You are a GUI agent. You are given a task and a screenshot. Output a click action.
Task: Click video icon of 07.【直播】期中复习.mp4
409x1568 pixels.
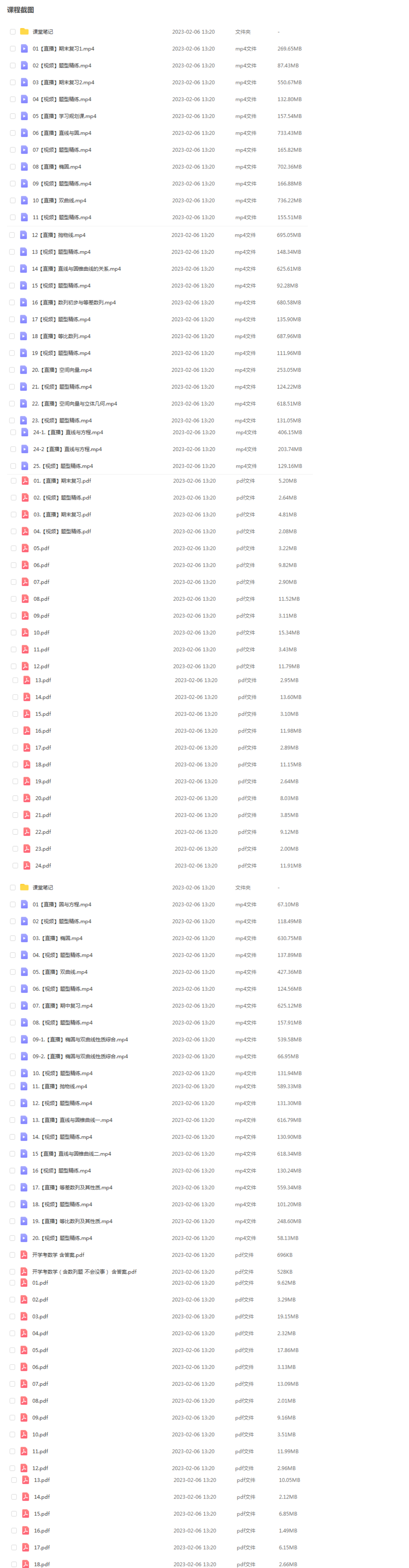24,1006
